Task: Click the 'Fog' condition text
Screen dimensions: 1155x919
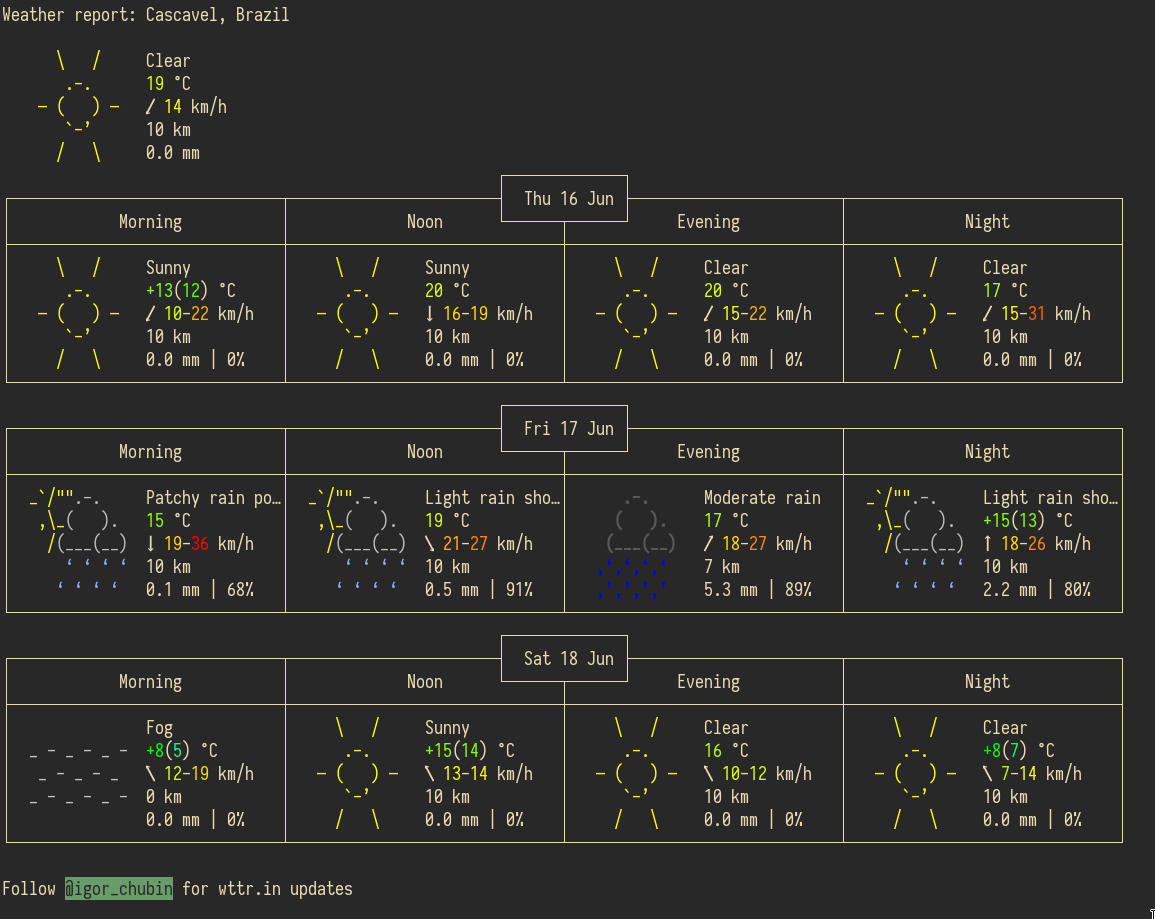Action: [159, 728]
